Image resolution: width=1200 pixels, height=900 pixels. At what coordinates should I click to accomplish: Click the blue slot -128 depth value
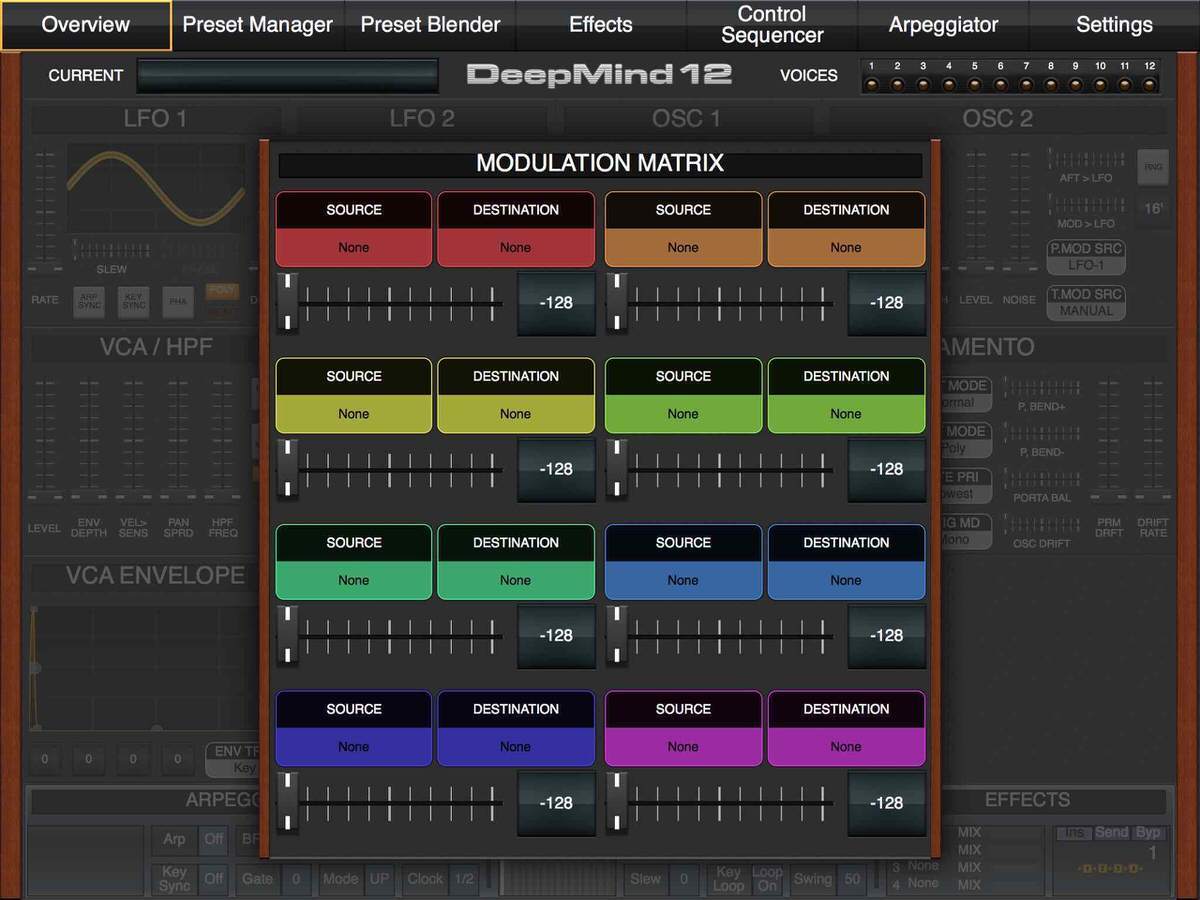[887, 636]
